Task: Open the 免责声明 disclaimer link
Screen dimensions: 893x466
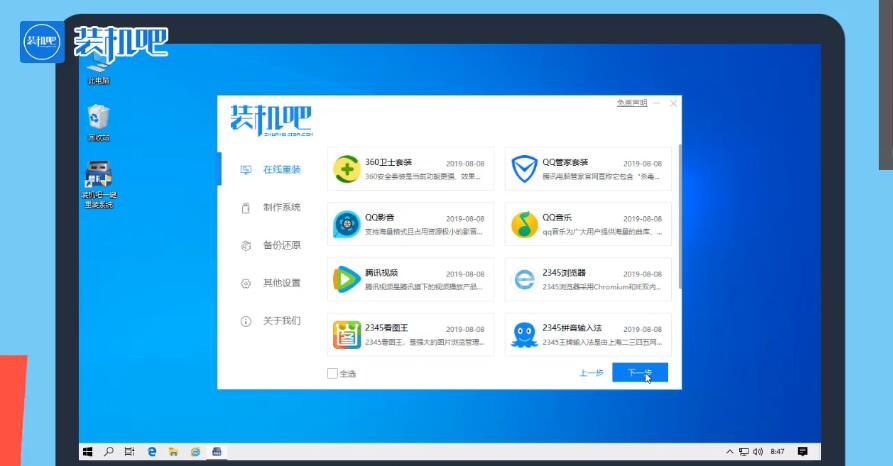Action: 632,103
